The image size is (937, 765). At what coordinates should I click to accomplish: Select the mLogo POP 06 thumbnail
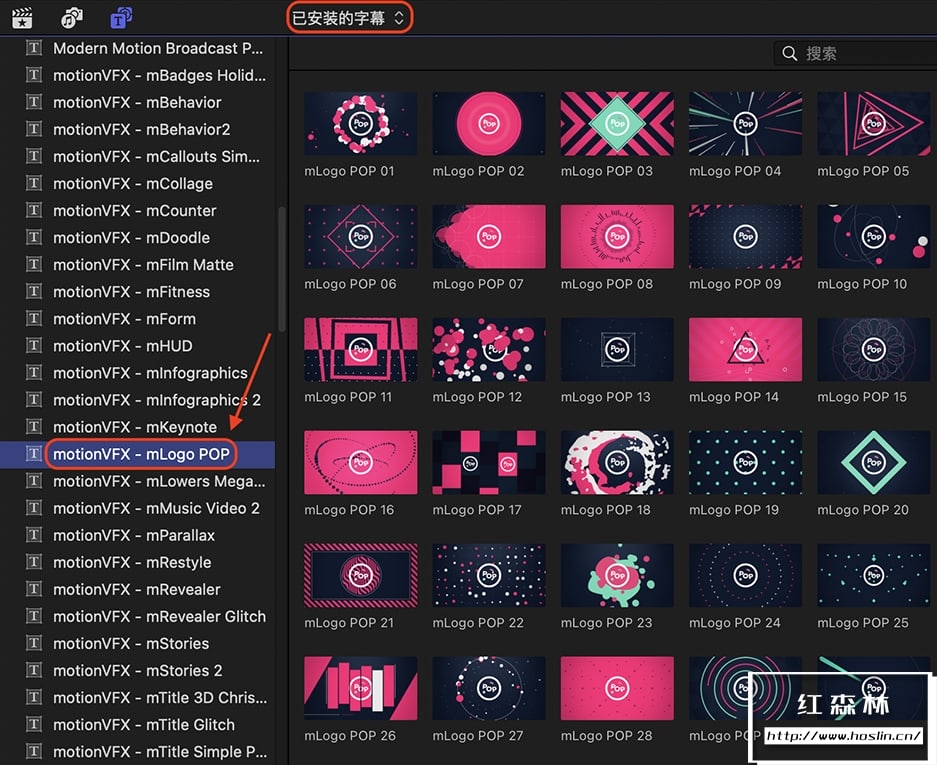click(x=360, y=237)
